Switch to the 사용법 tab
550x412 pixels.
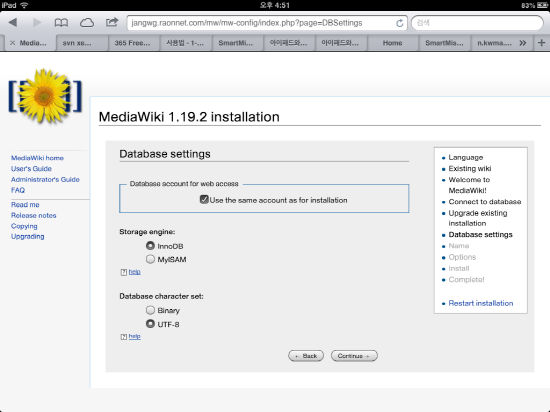pos(186,43)
